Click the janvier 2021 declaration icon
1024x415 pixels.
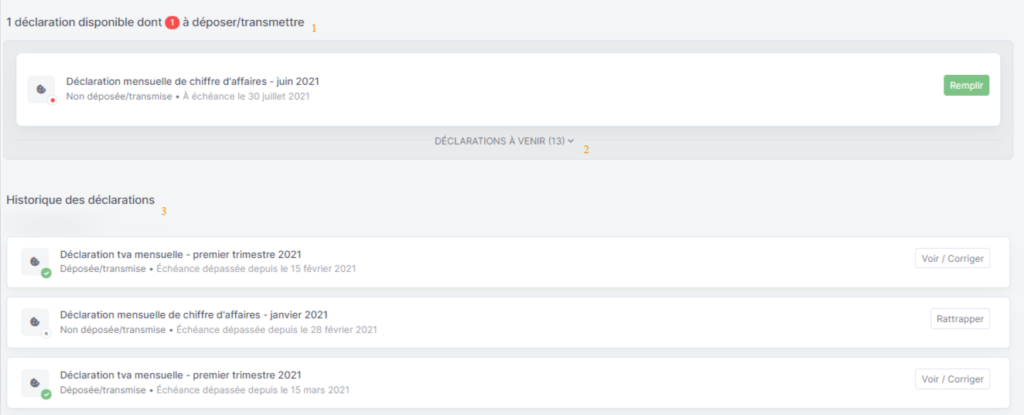pyautogui.click(x=35, y=322)
